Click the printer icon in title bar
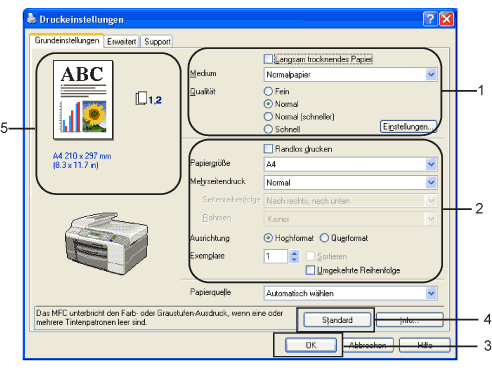The width and height of the screenshot is (492, 384). pyautogui.click(x=32, y=19)
